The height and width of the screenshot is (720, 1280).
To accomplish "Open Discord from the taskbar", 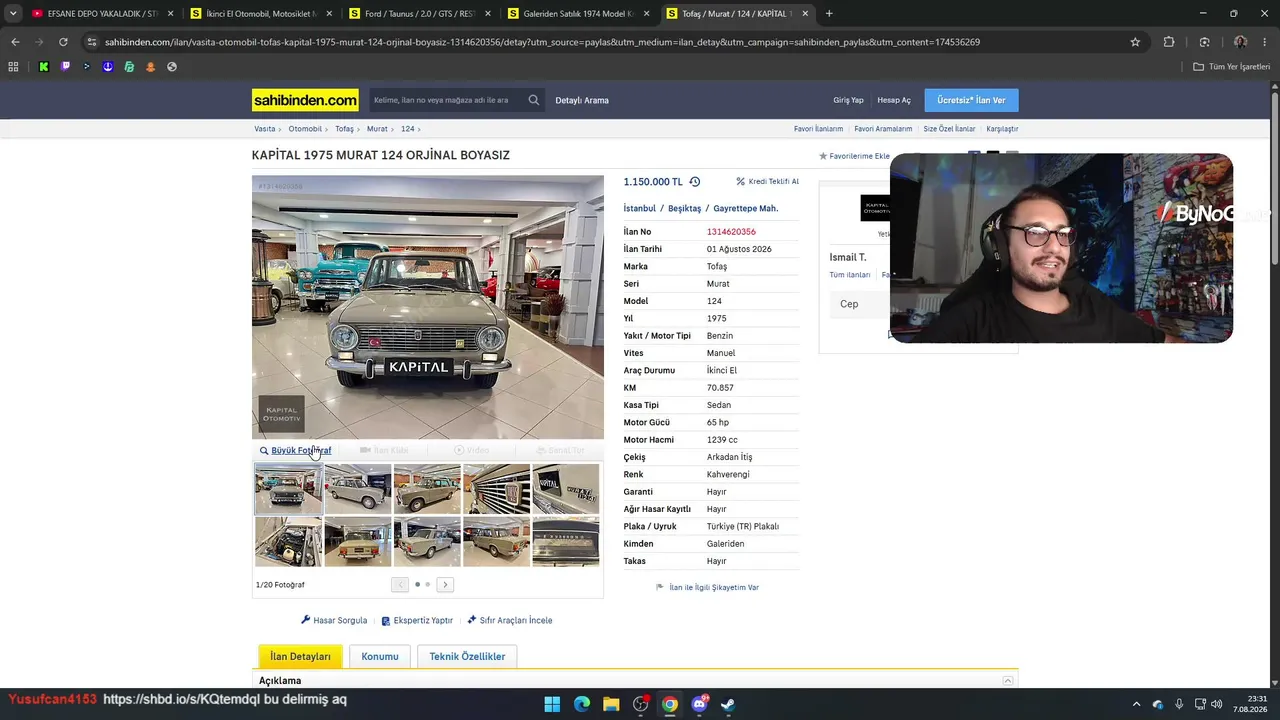I will point(699,704).
